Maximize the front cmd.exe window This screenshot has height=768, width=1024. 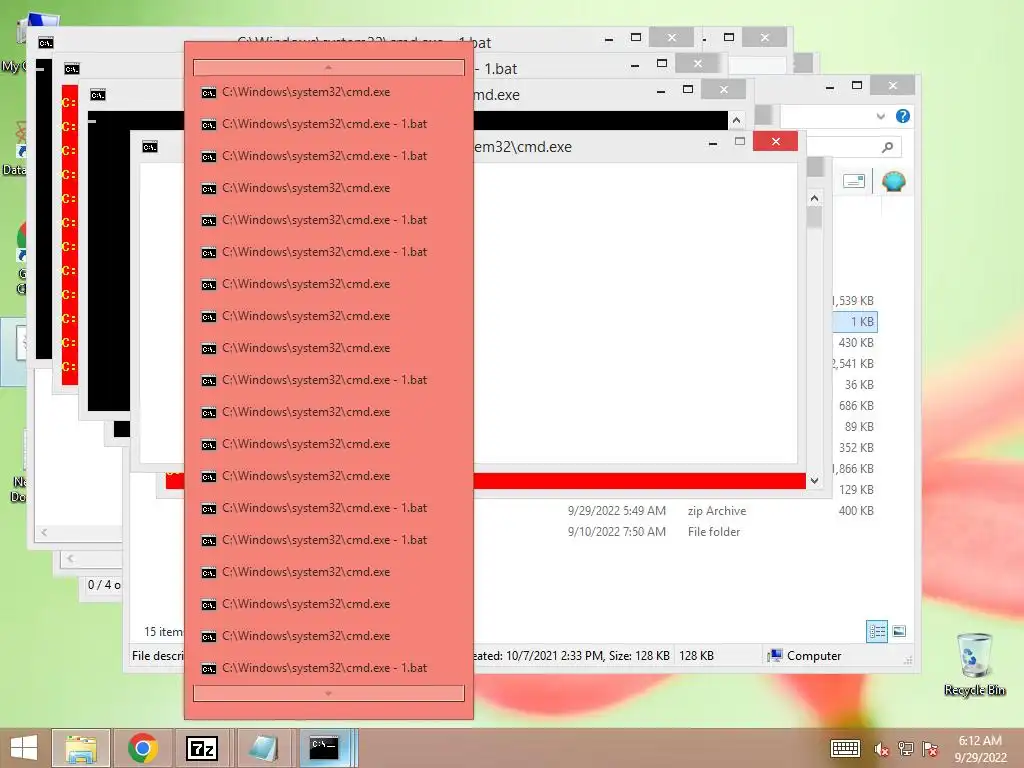click(740, 141)
